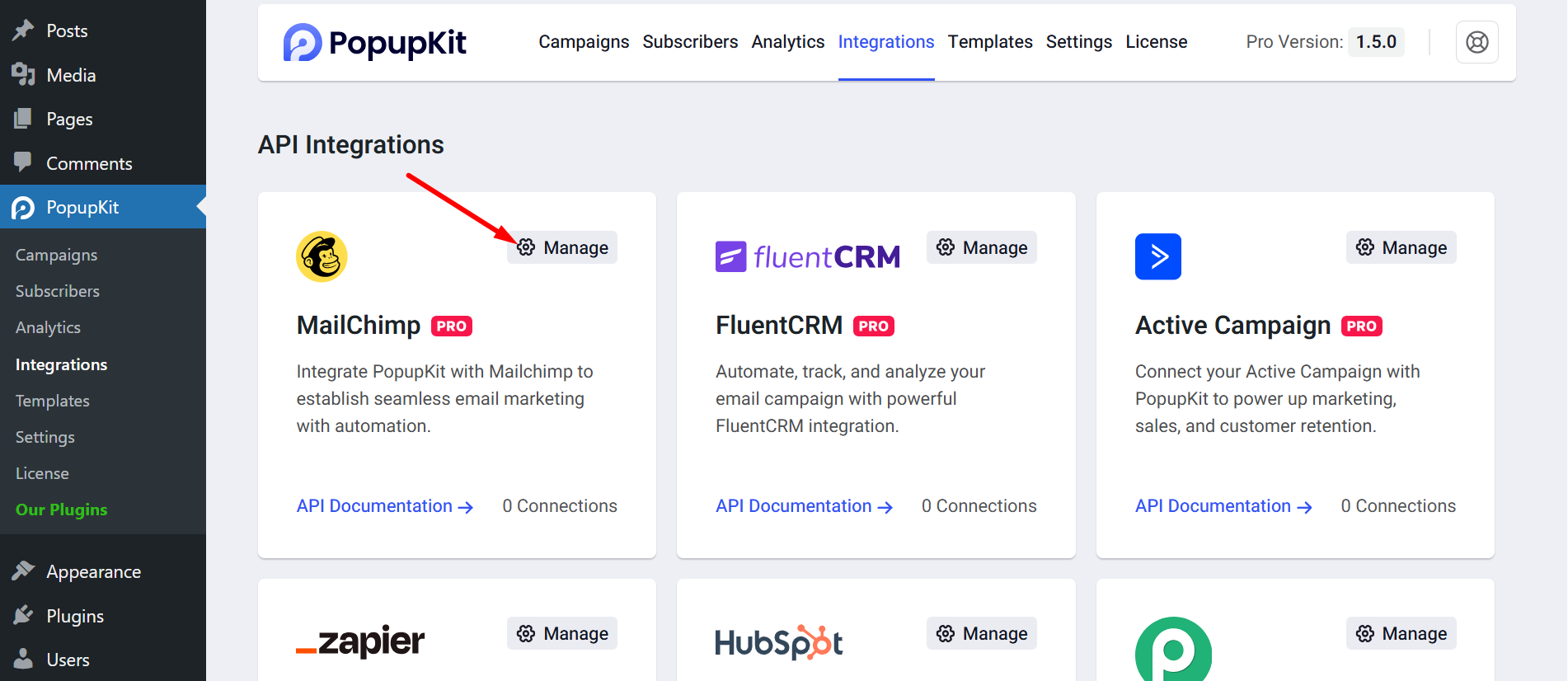Switch to the Campaigns top tab
Viewport: 1568px width, 681px height.
[584, 42]
